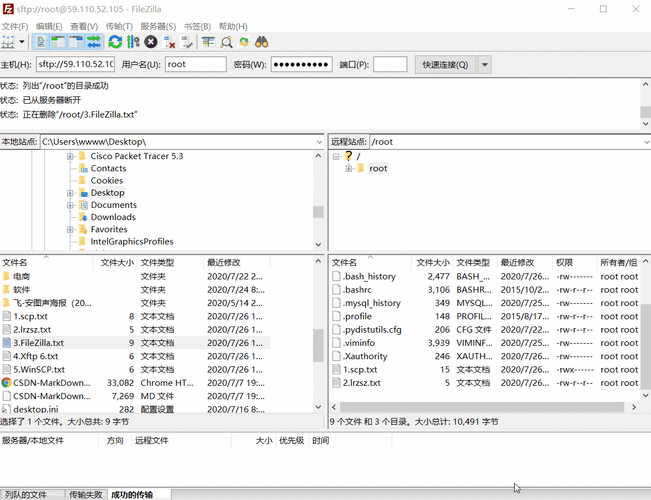Disconnect from the current server

pyautogui.click(x=169, y=42)
